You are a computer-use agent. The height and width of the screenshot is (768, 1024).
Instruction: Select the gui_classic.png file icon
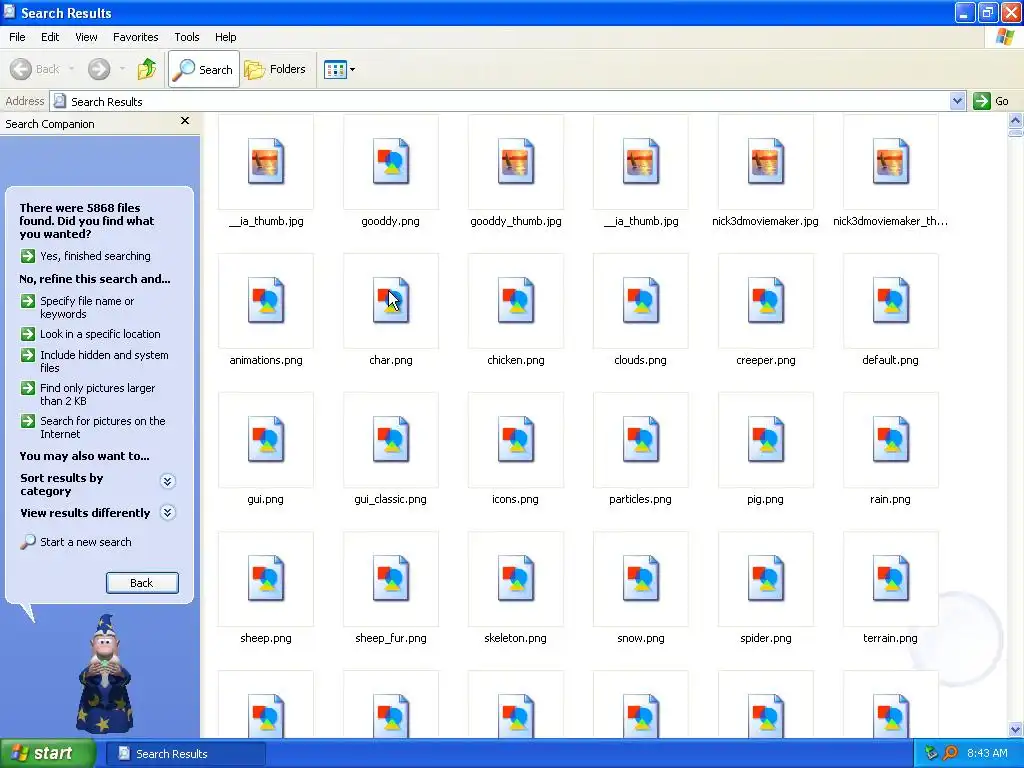pyautogui.click(x=391, y=440)
